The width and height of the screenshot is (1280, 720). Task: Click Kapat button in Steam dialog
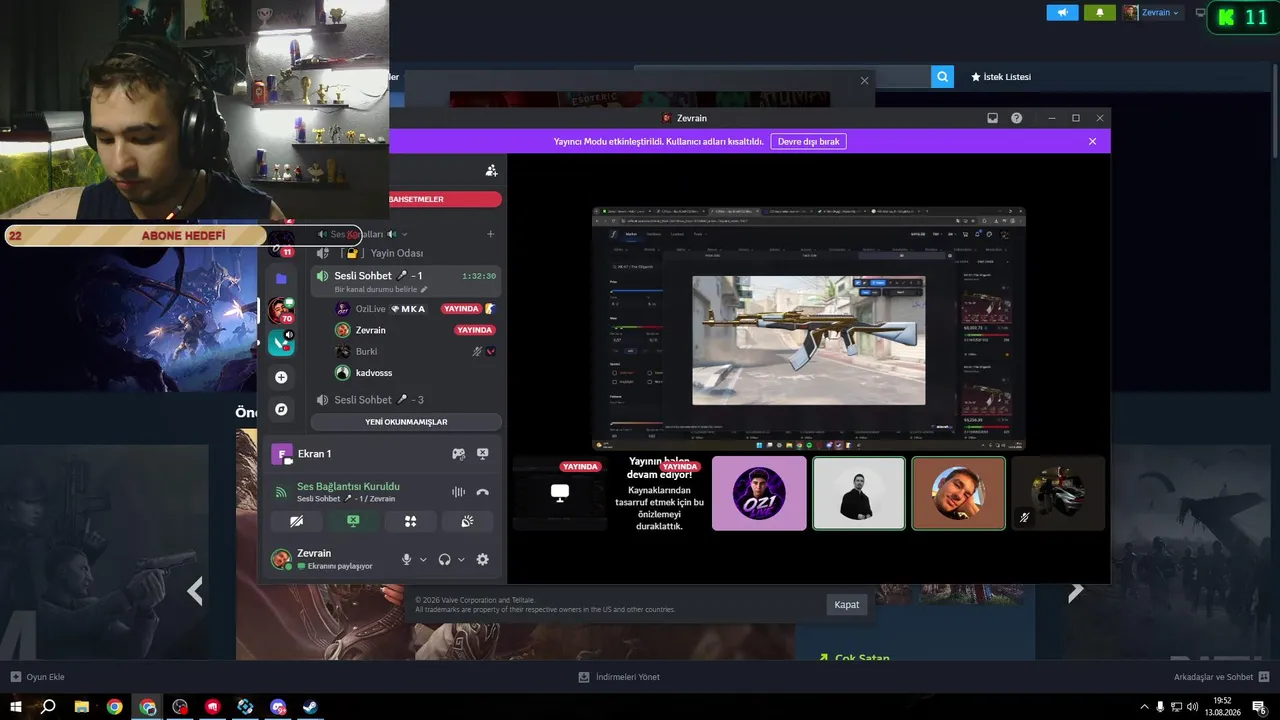click(x=847, y=605)
